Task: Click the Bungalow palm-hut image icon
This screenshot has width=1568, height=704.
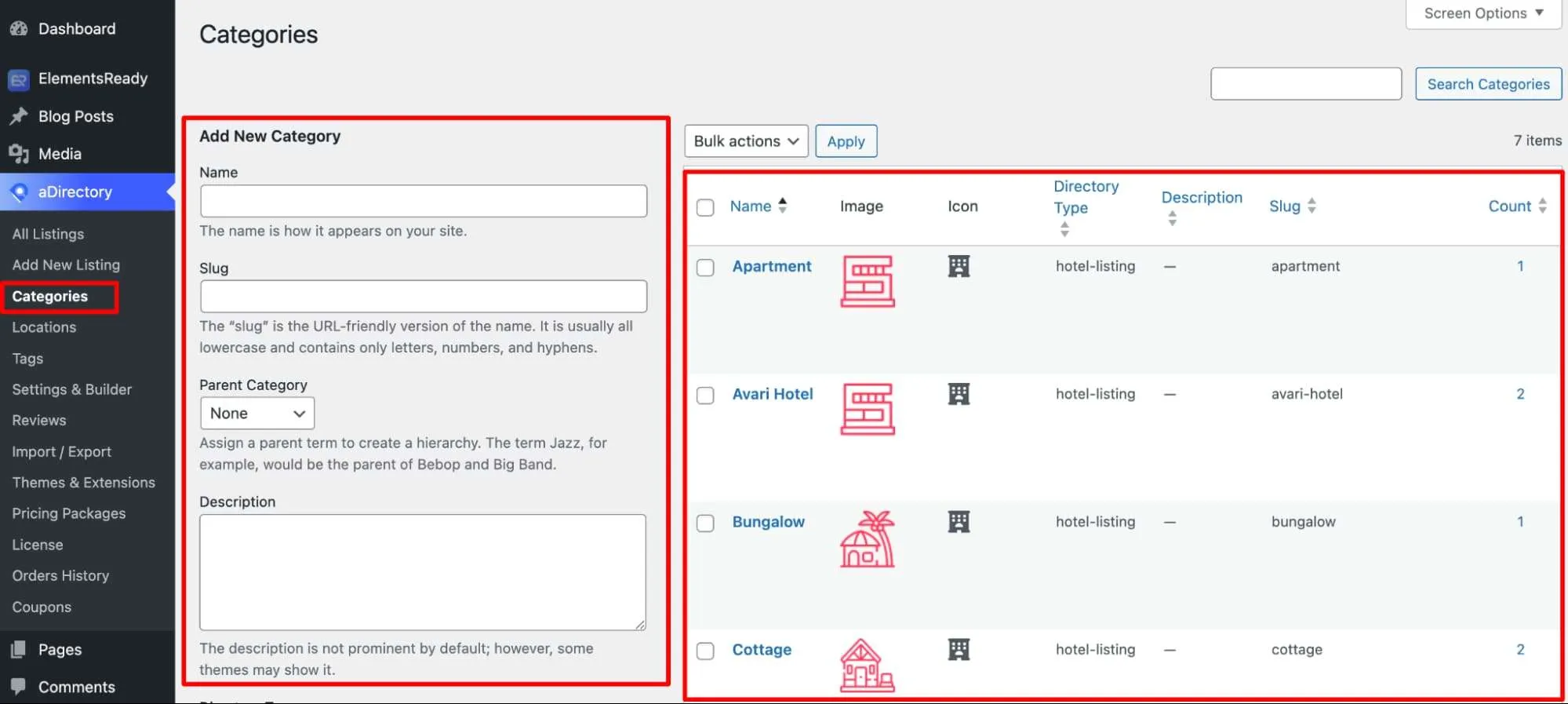Action: [x=868, y=539]
